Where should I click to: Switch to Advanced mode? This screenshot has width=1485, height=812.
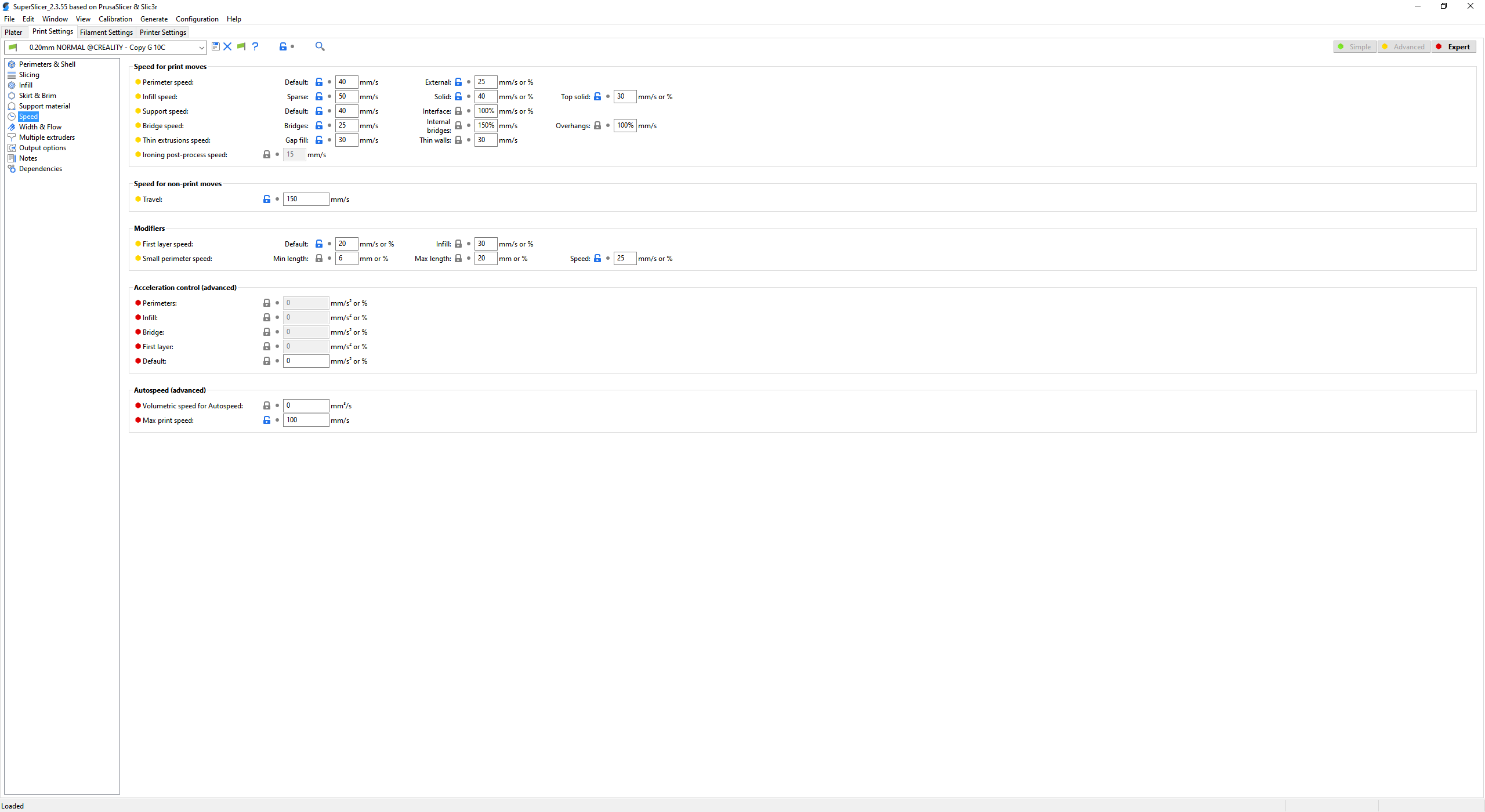[x=1404, y=47]
